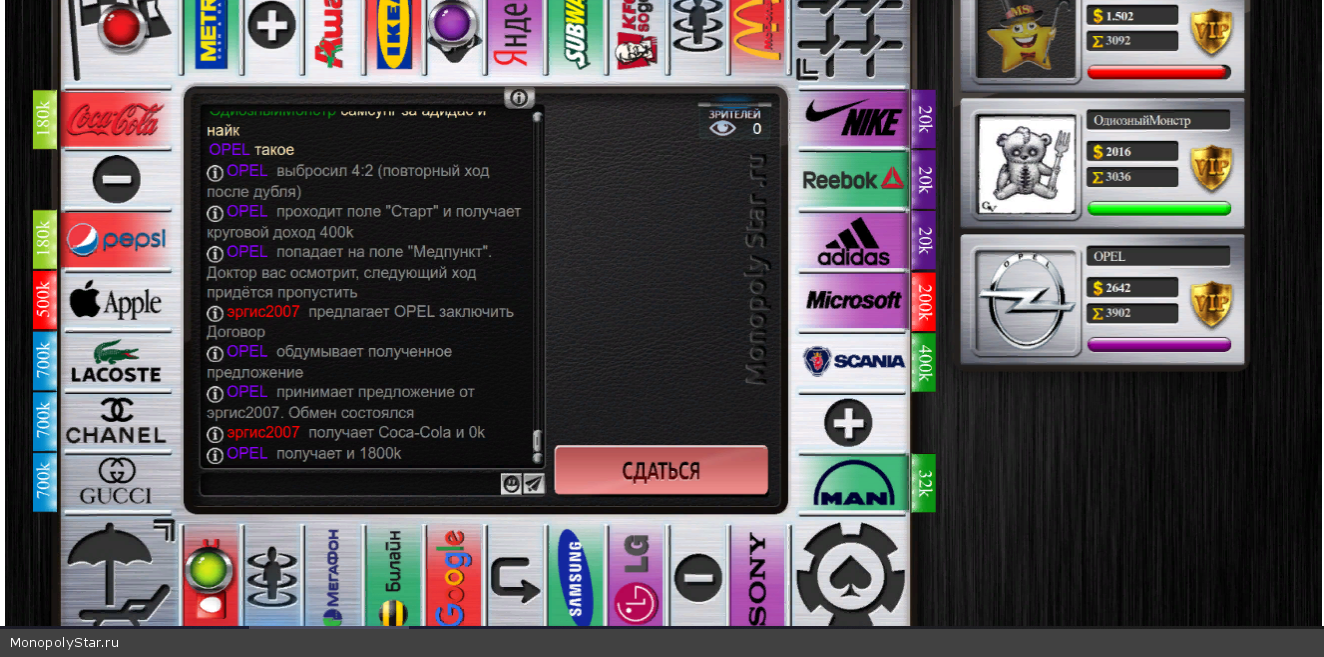
Task: Click OPEL player's VIP badge
Action: (1210, 304)
